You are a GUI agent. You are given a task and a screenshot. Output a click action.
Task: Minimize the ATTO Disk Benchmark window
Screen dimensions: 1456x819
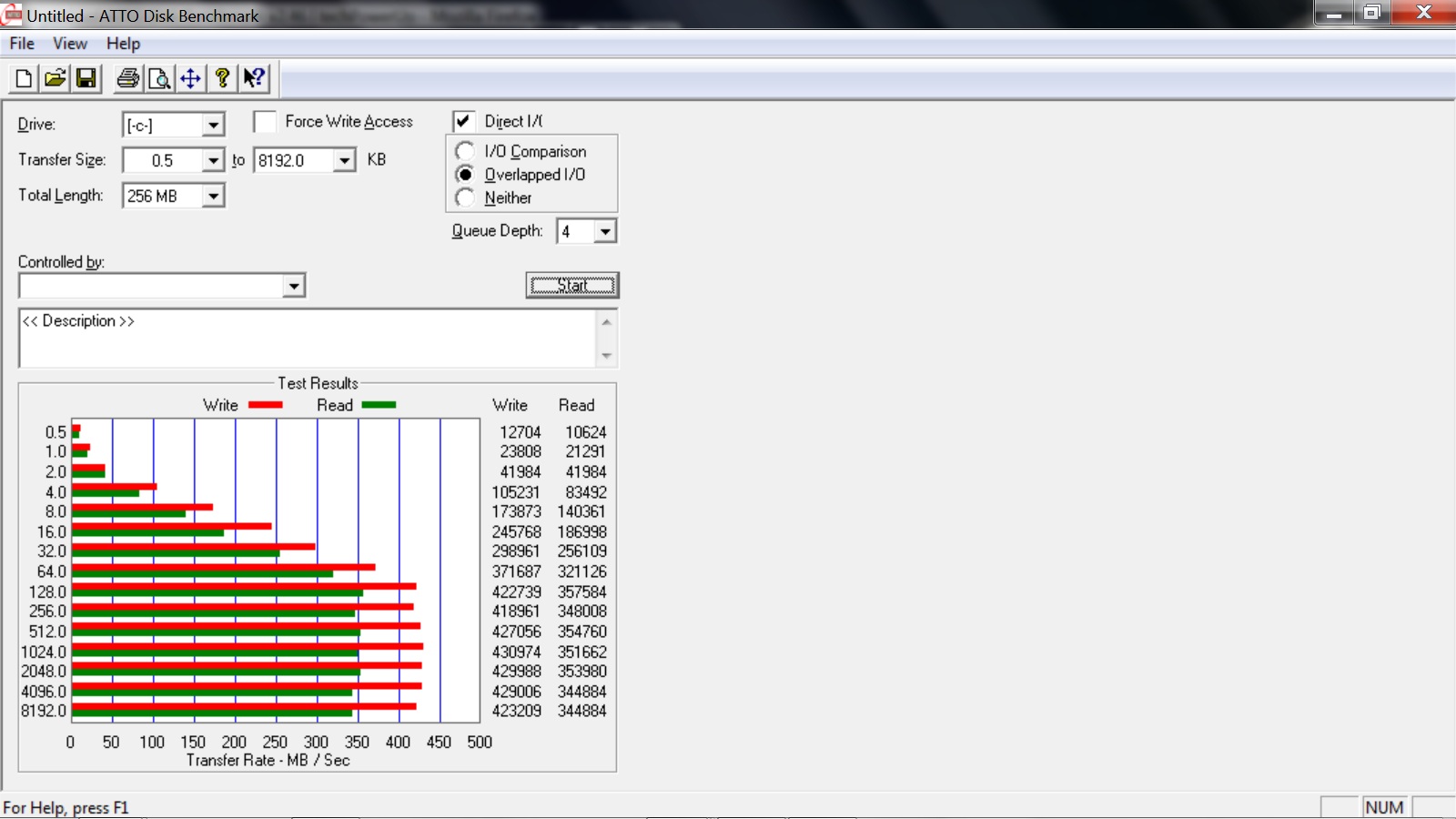pos(1334,13)
